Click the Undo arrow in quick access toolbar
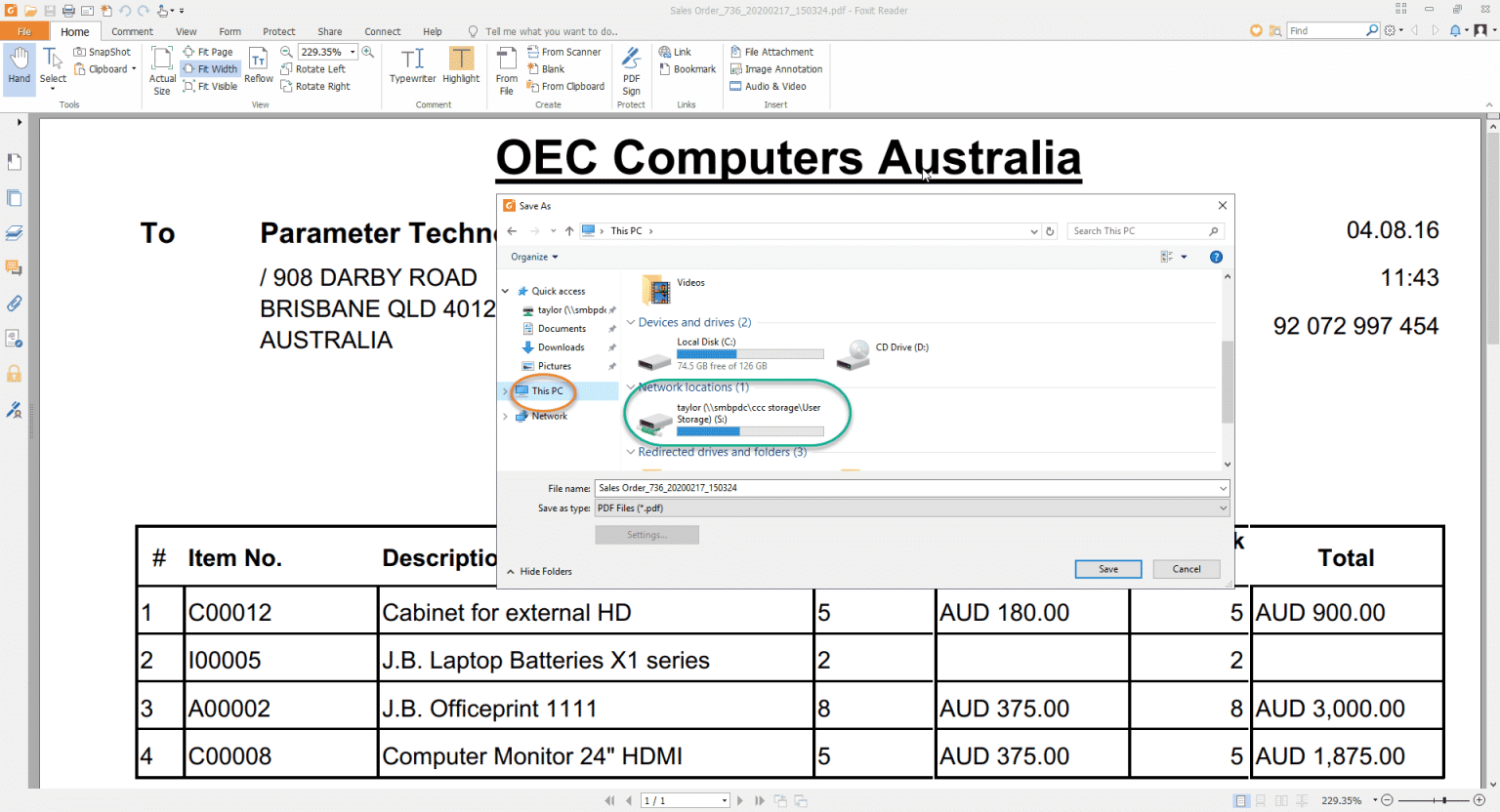Screen dimensions: 1500x812 (125, 10)
